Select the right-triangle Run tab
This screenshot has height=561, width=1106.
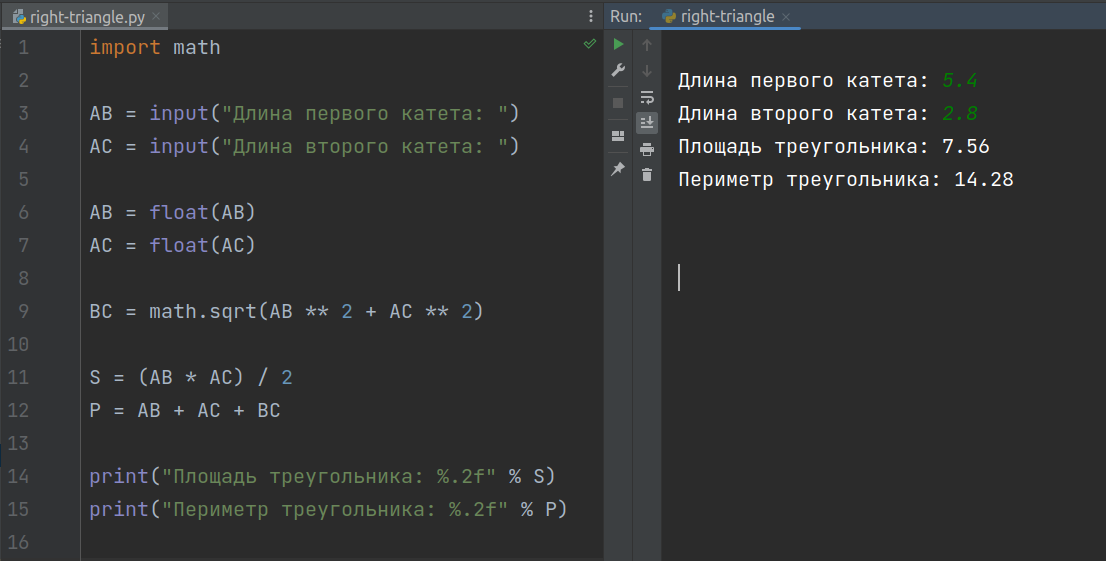(x=725, y=16)
